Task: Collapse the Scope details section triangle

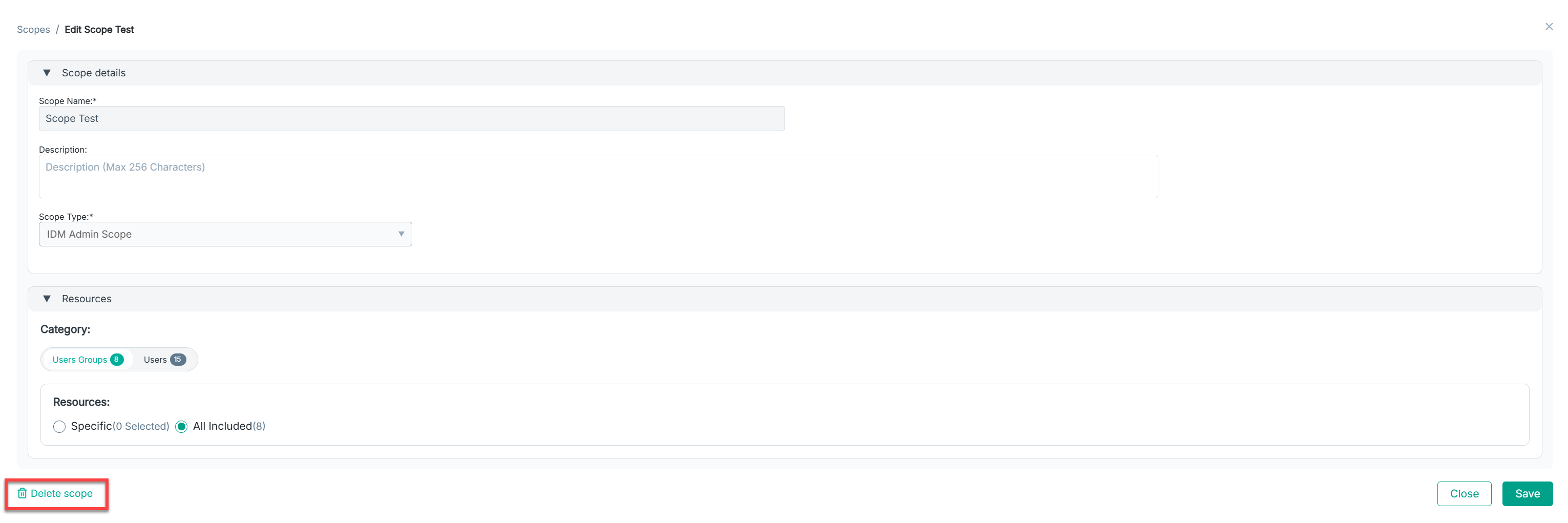Action: point(47,73)
